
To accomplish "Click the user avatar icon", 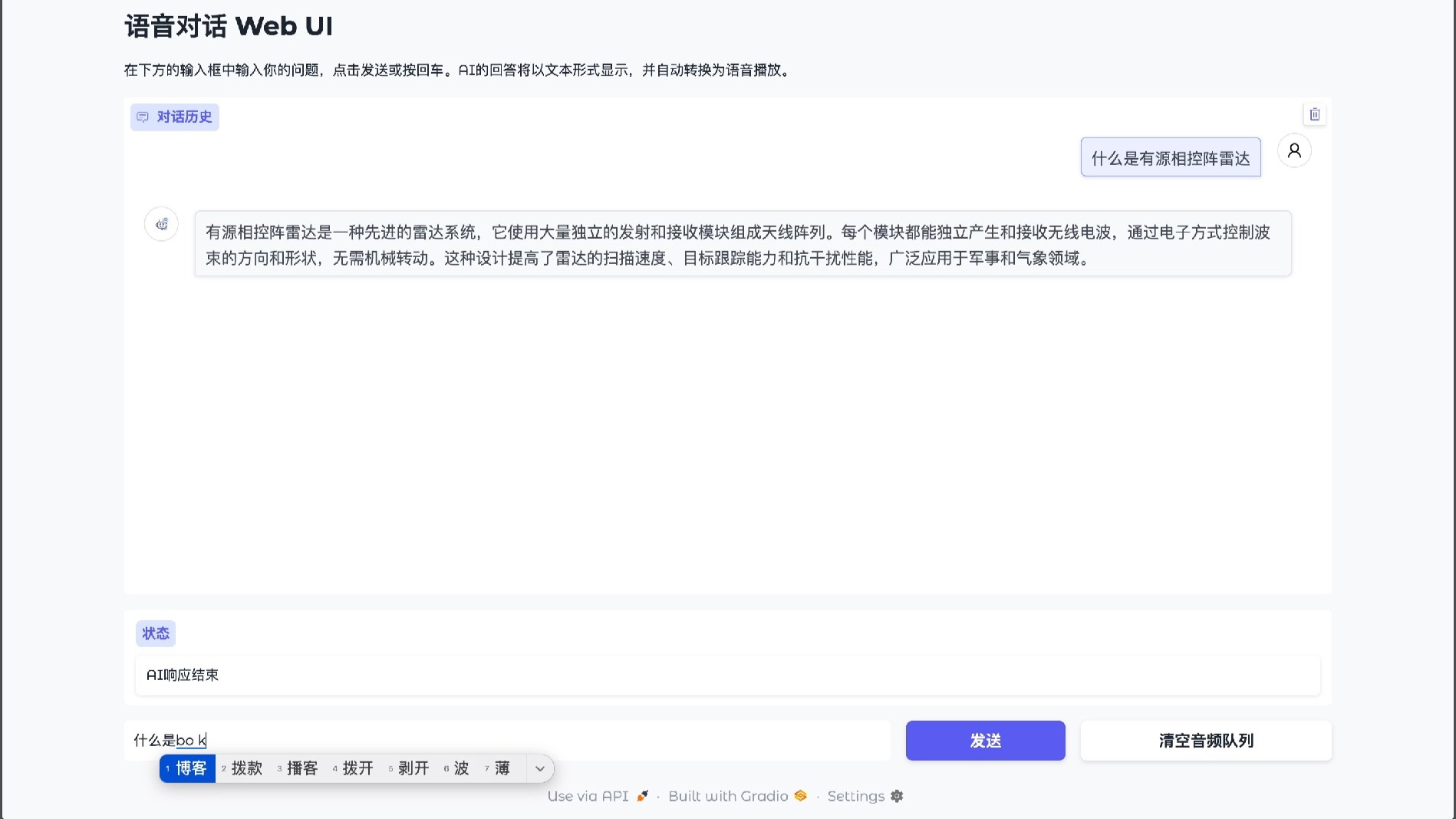I will [1294, 150].
